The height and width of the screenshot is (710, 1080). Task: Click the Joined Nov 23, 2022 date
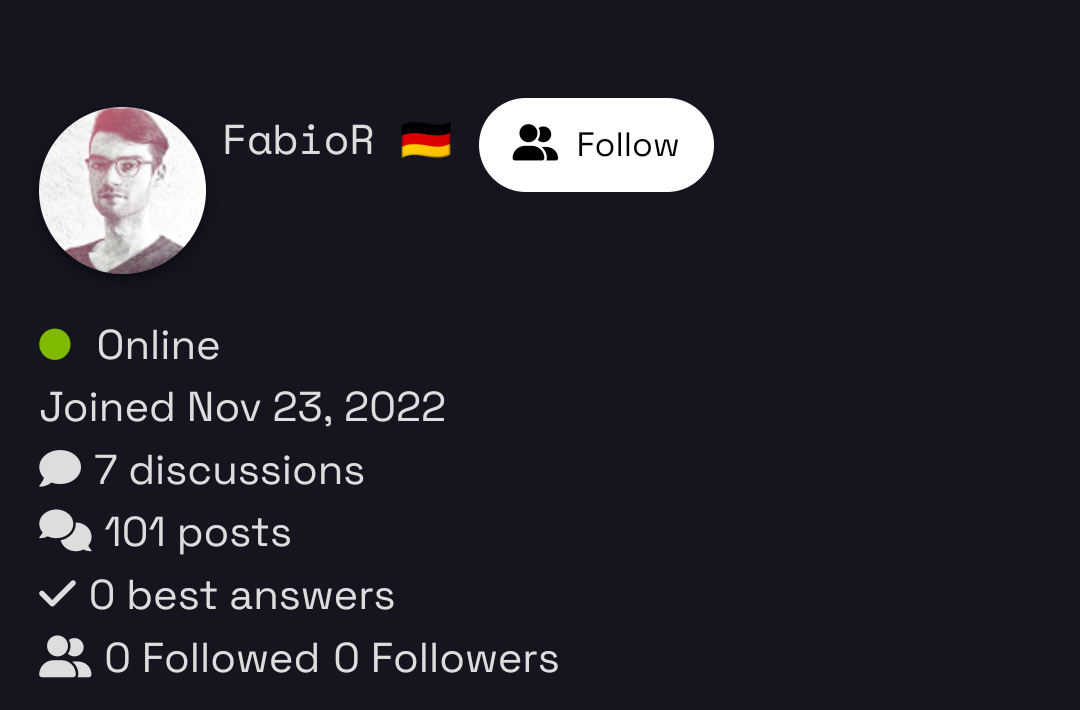pyautogui.click(x=242, y=408)
